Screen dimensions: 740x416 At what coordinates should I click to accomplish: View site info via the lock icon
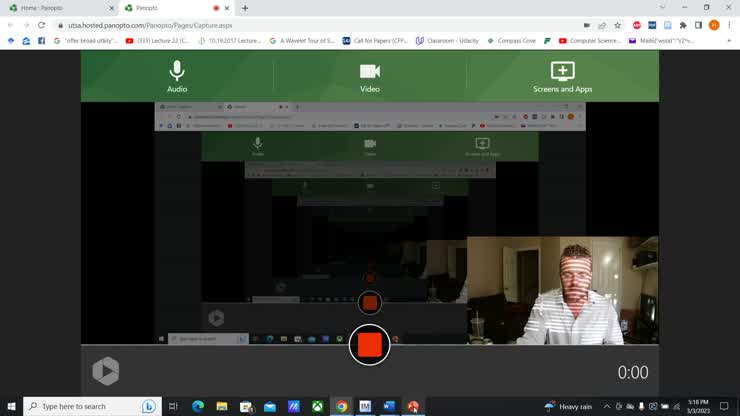coord(60,25)
